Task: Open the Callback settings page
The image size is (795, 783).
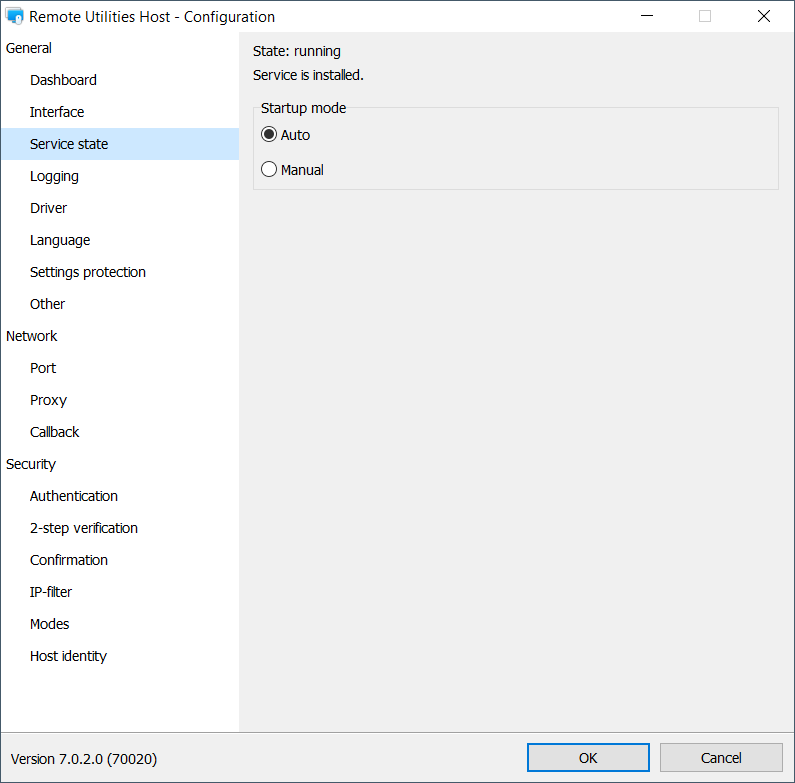Action: click(x=120, y=432)
